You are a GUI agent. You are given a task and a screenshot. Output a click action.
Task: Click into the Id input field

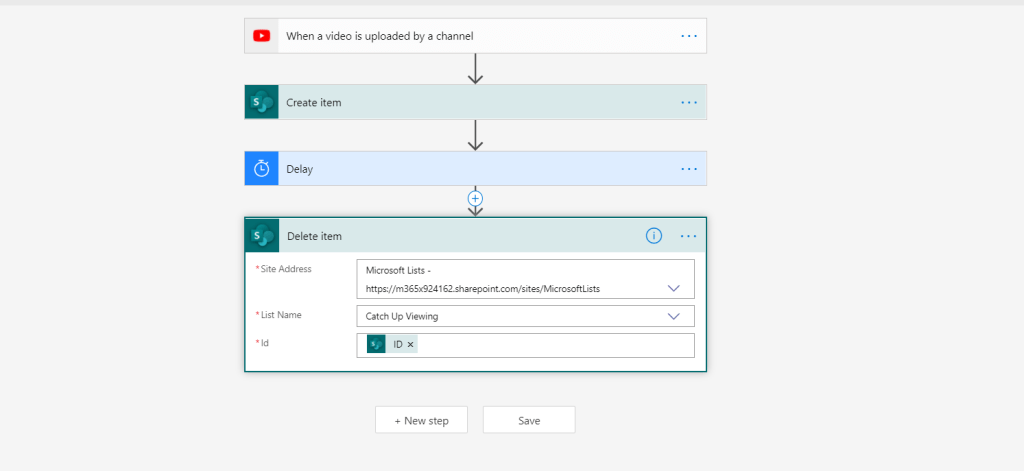coord(550,345)
